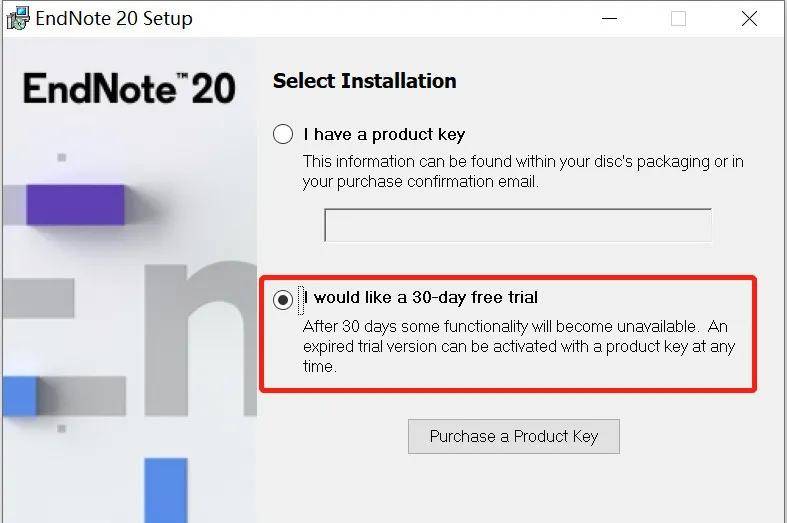Click the blue square at banner left edge
The width and height of the screenshot is (787, 523).
pos(19,396)
